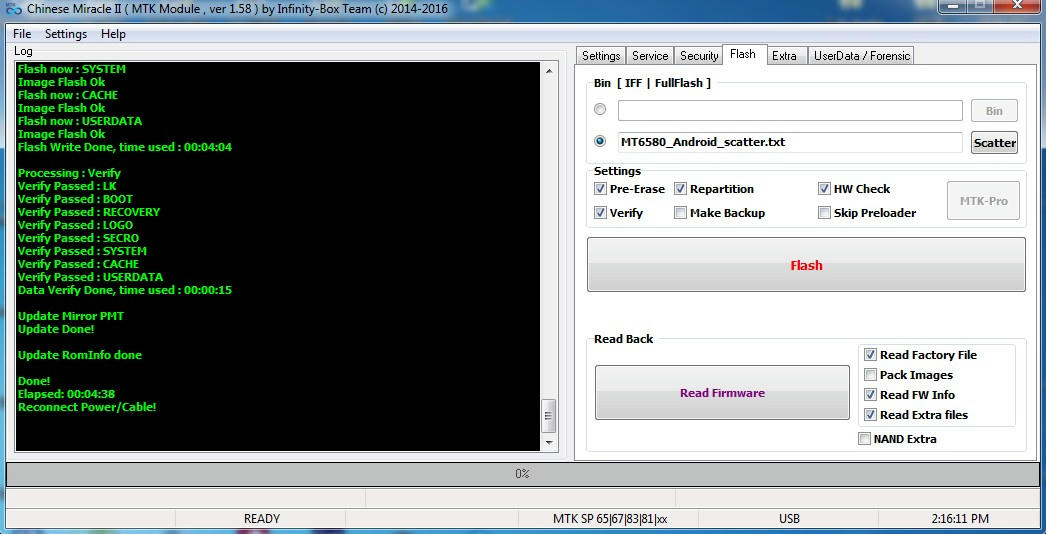1046x534 pixels.
Task: Switch to the Service tab
Action: (x=650, y=56)
